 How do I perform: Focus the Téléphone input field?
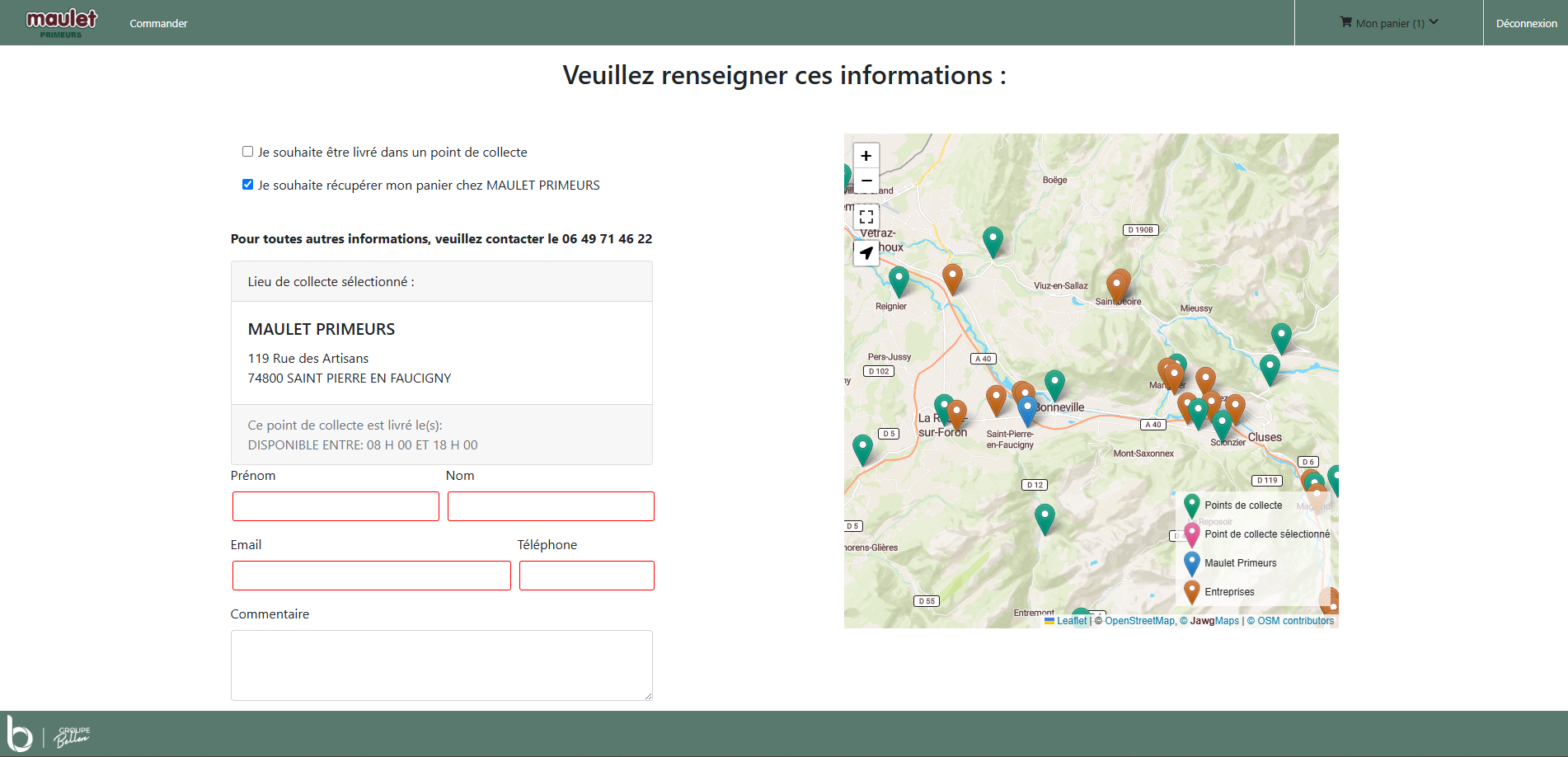(587, 576)
